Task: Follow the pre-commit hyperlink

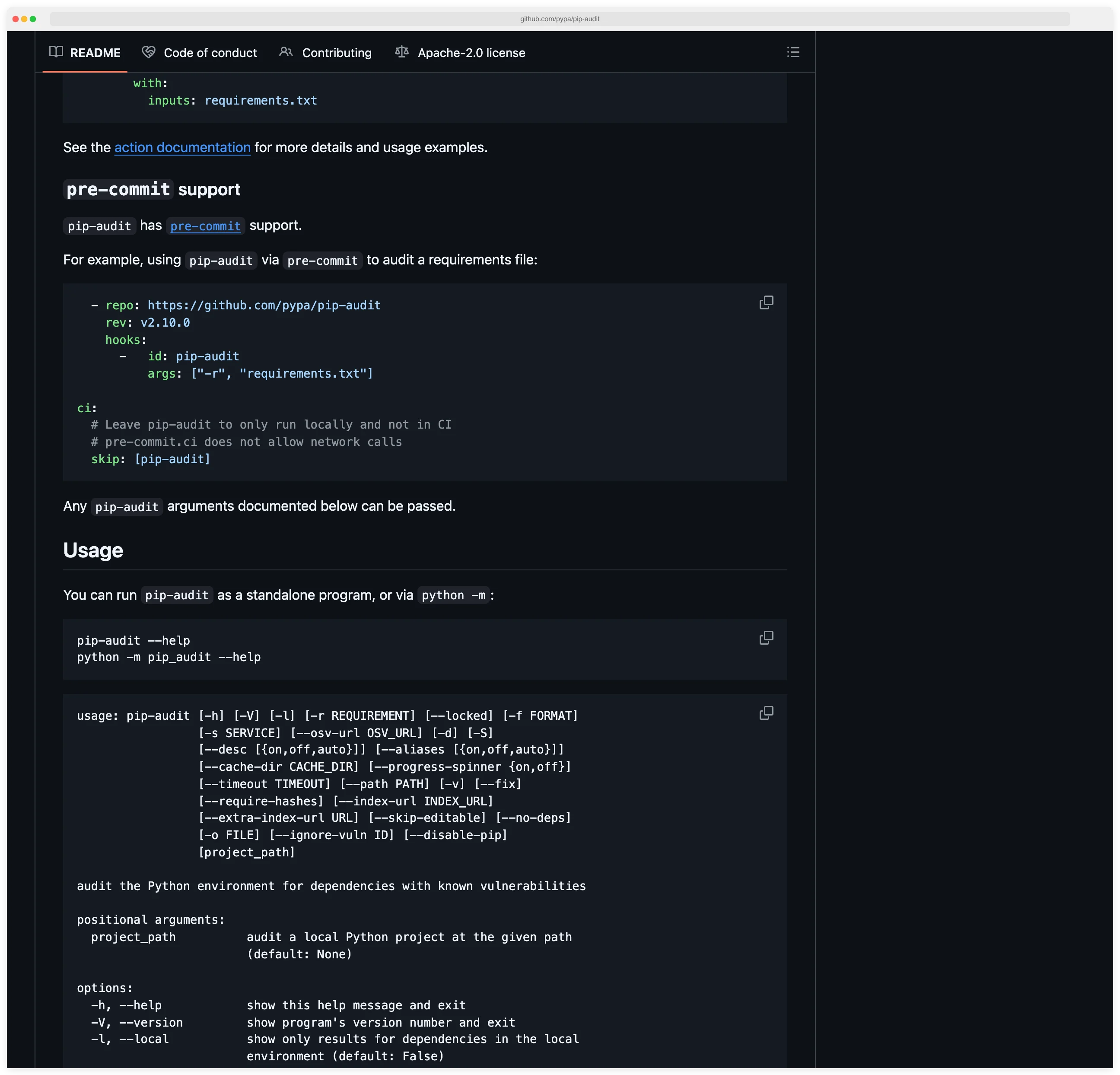Action: [x=205, y=226]
